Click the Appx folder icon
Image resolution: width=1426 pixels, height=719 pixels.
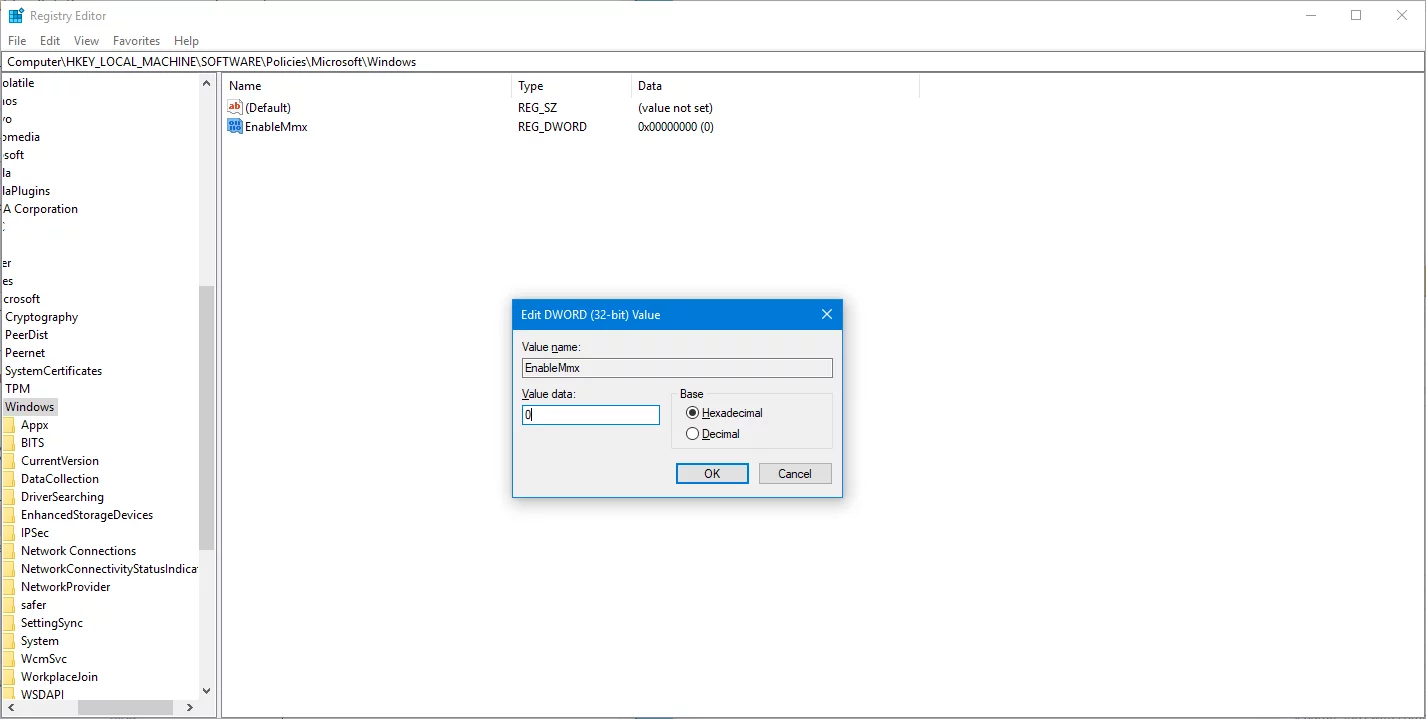pos(8,425)
